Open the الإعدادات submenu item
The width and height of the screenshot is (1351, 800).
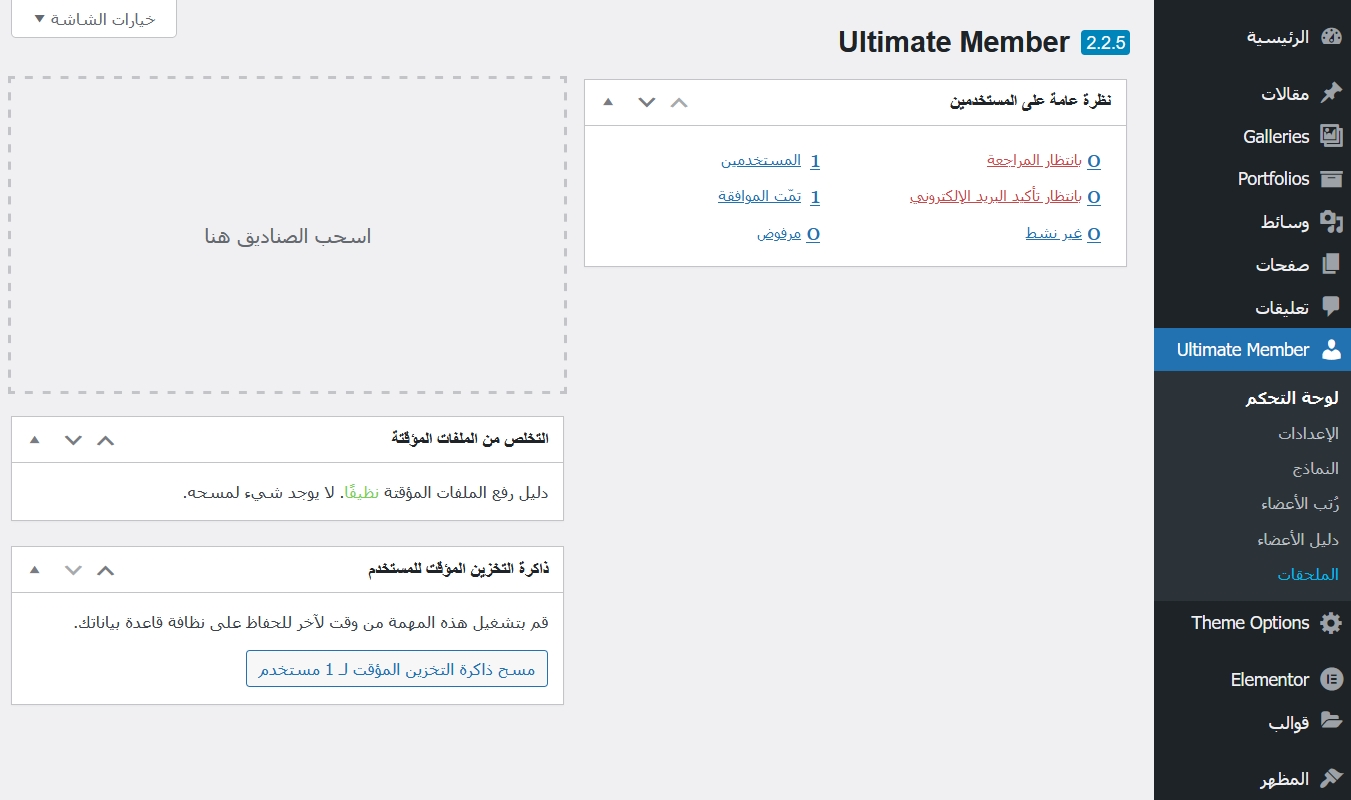tap(1308, 434)
